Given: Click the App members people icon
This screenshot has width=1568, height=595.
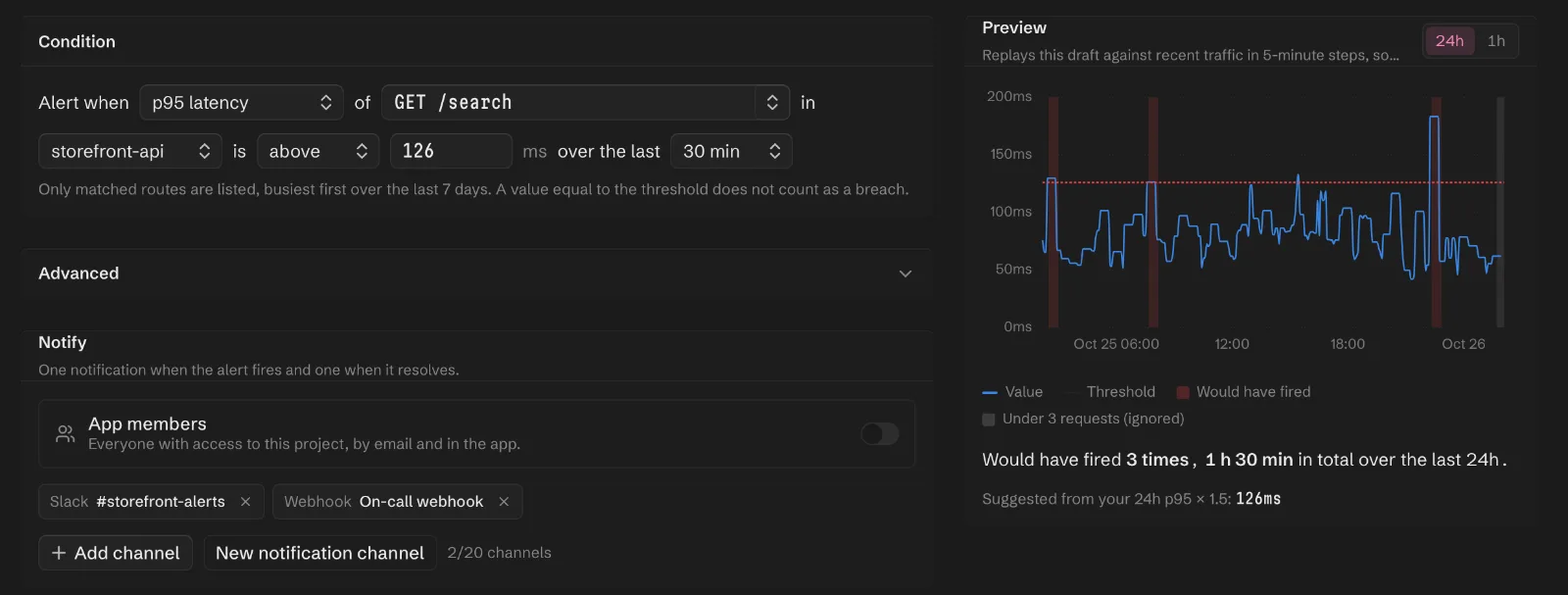Looking at the screenshot, I should click(x=66, y=433).
